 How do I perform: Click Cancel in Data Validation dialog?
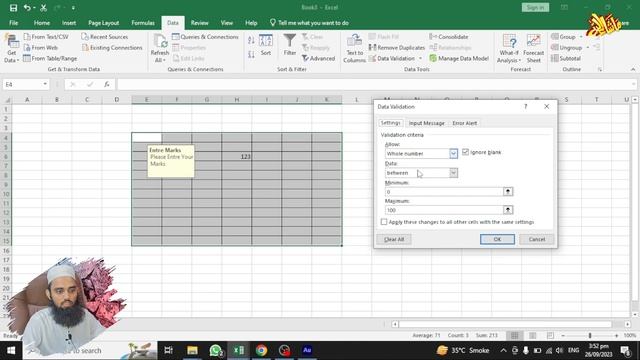click(537, 239)
